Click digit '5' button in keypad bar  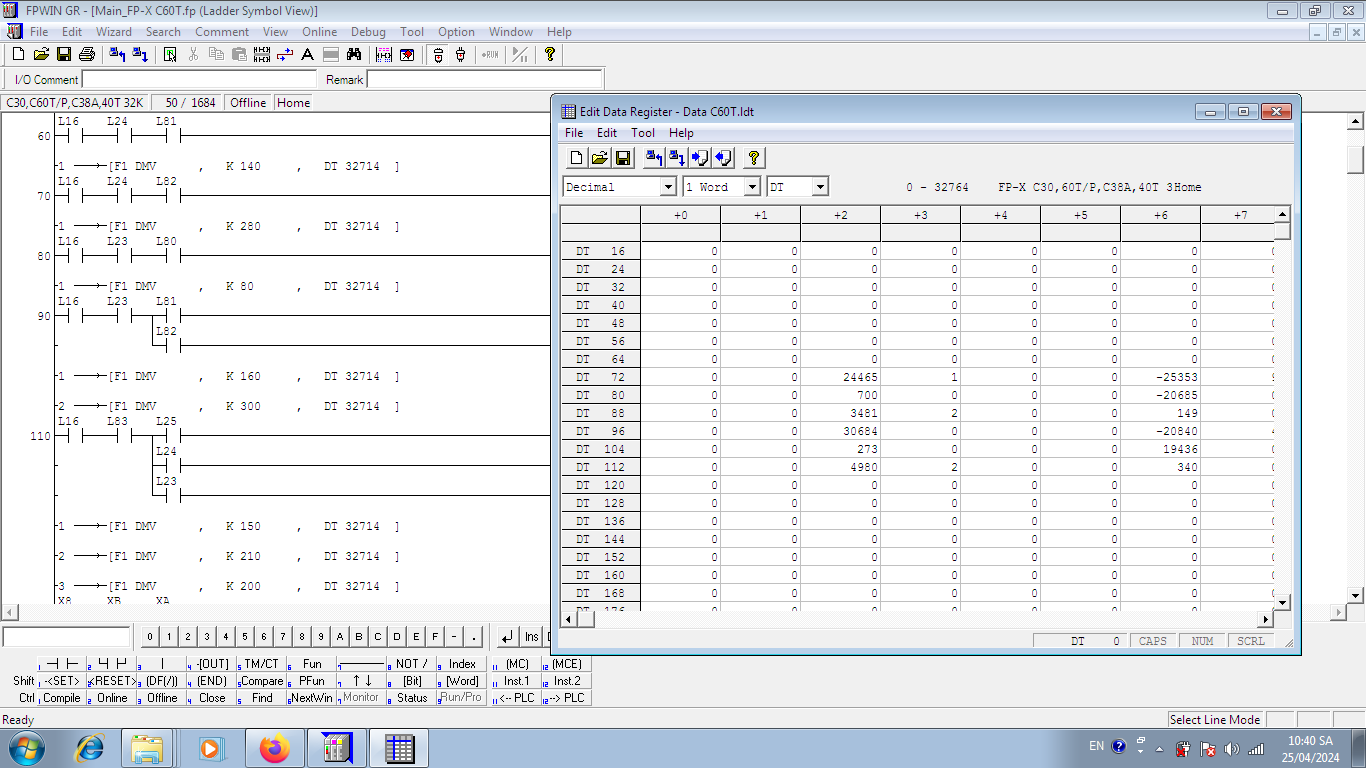245,636
